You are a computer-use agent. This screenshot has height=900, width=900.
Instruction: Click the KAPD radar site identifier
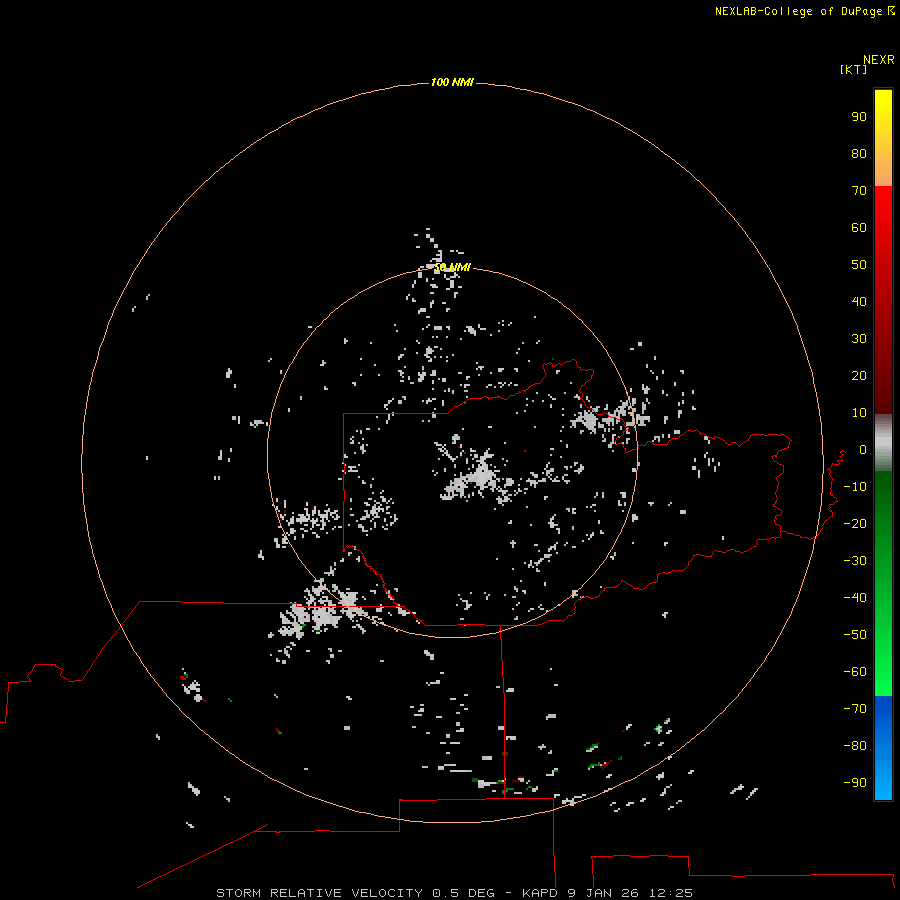540,893
